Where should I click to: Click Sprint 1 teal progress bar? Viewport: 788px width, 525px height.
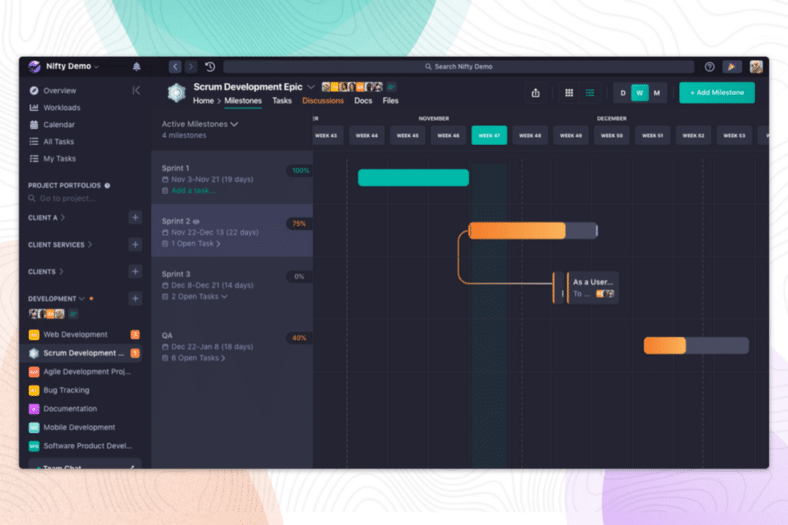[413, 178]
